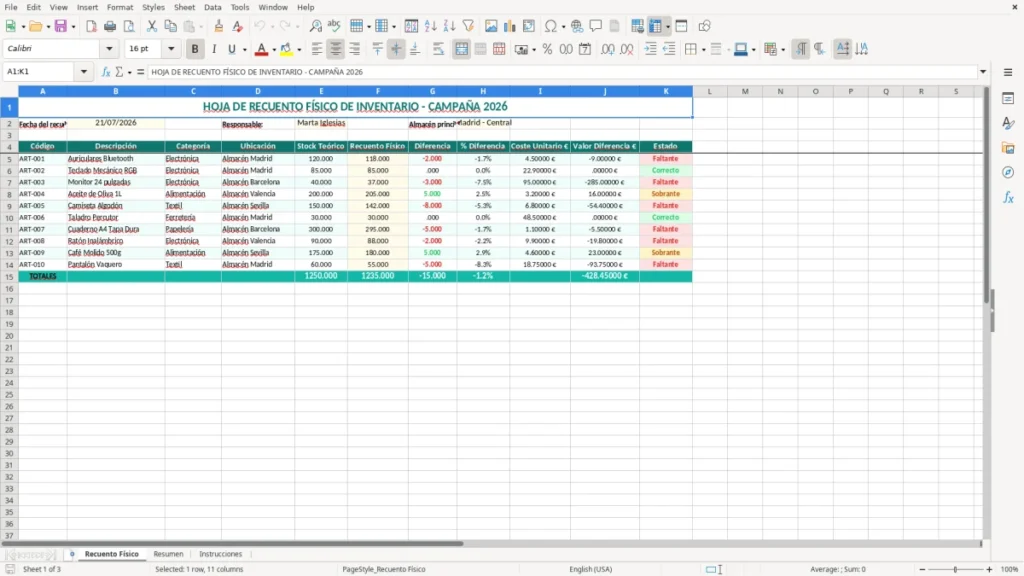Click the zoom out minus button
The image size is (1024, 576).
922,569
